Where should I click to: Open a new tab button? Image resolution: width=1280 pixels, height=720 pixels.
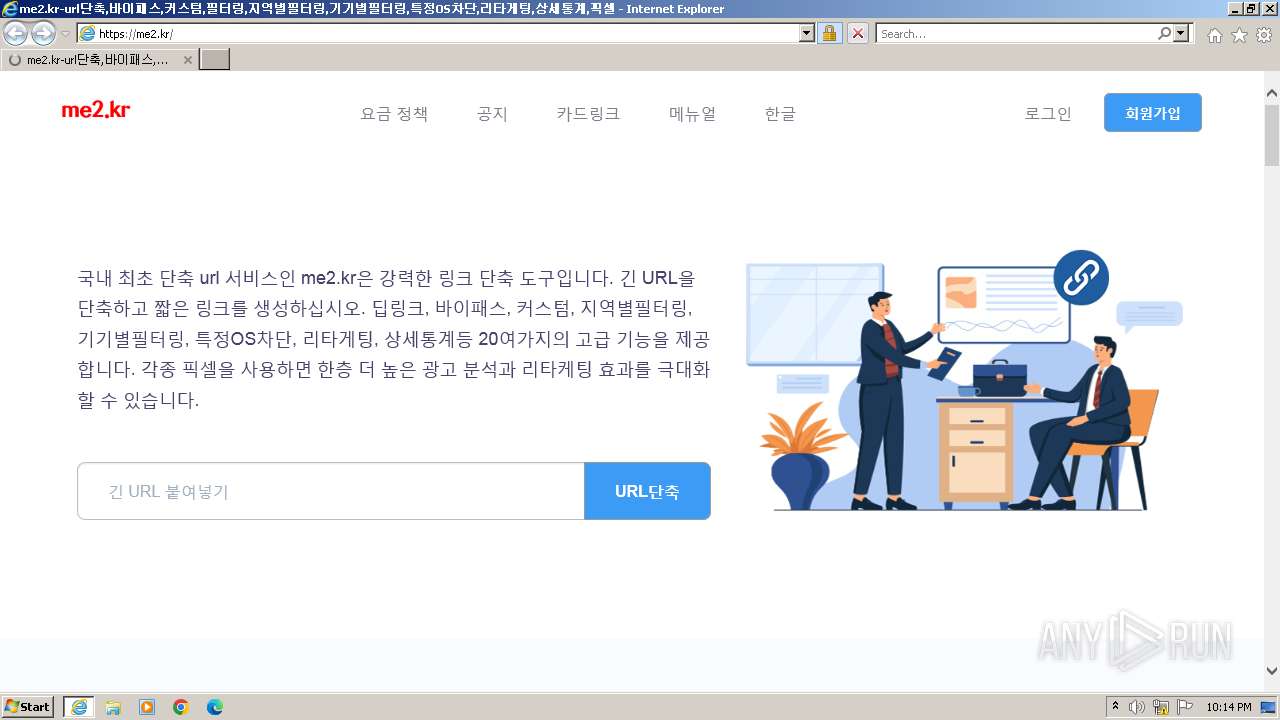[x=215, y=59]
